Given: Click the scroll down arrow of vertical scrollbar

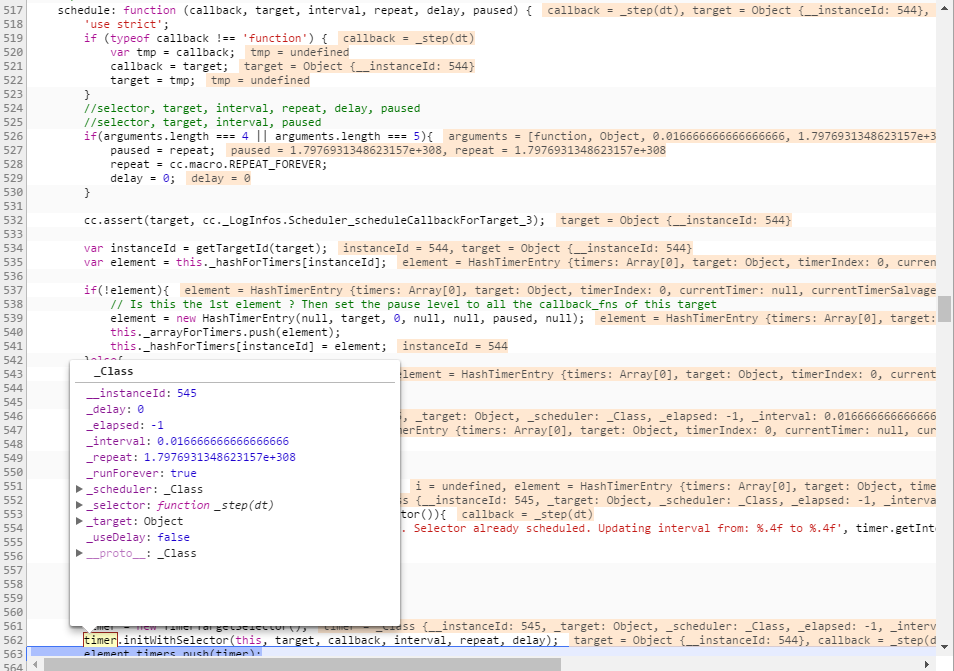Looking at the screenshot, I should coord(944,647).
